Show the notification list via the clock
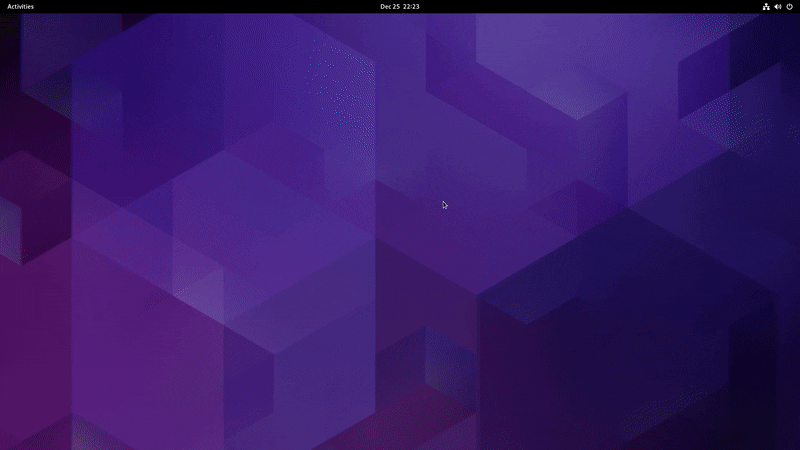The image size is (800, 450). click(x=399, y=6)
